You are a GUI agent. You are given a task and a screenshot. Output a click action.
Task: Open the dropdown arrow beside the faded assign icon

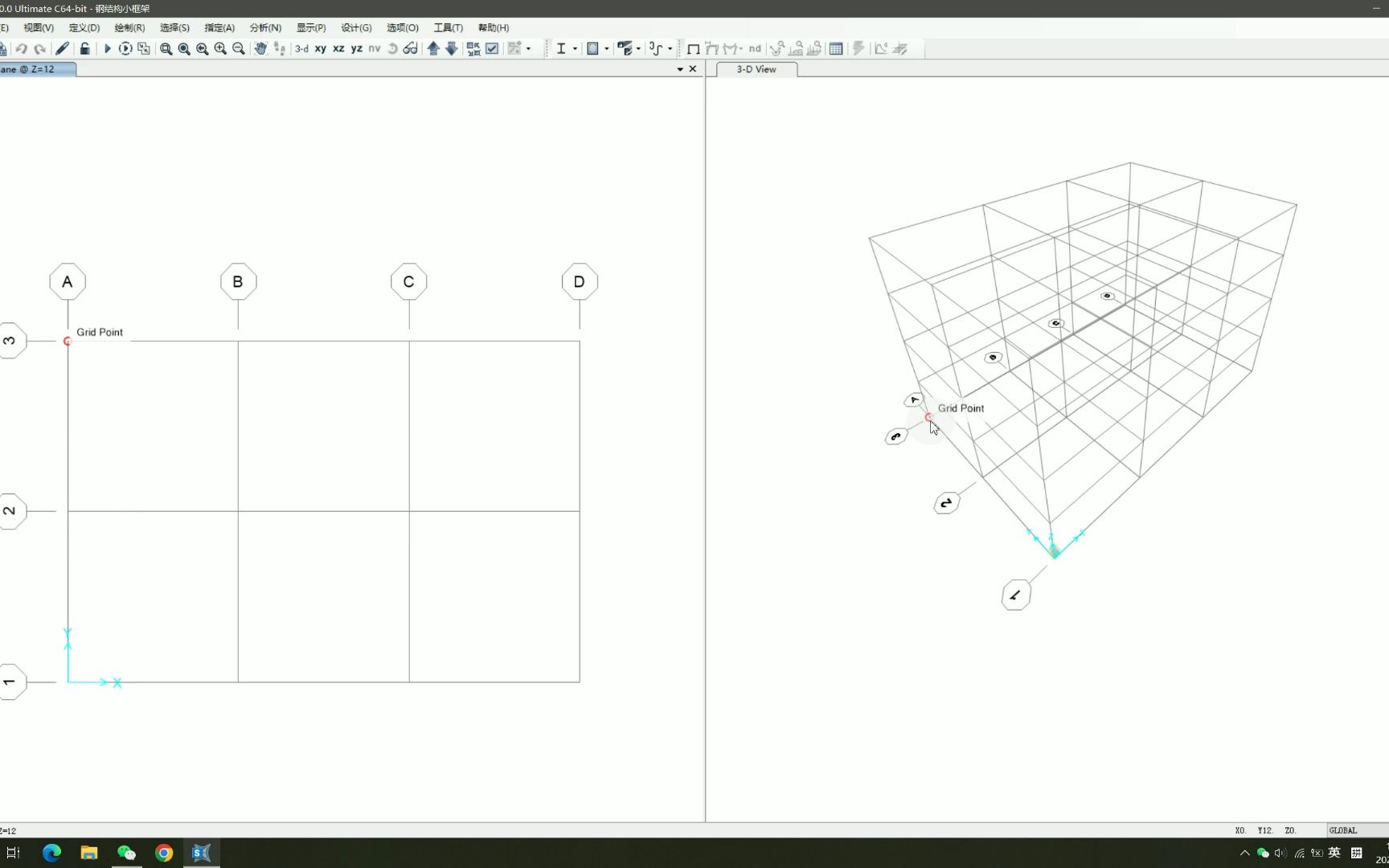click(528, 49)
